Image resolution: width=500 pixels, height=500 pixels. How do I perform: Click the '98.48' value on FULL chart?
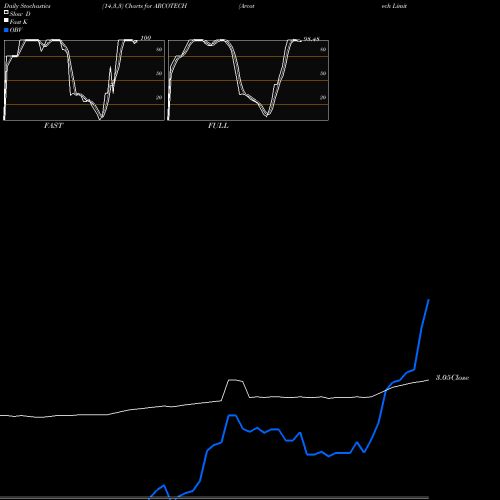(312, 39)
